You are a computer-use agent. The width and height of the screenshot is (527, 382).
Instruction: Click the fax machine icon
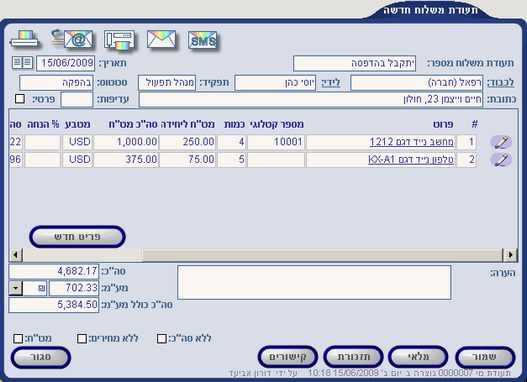pyautogui.click(x=119, y=40)
